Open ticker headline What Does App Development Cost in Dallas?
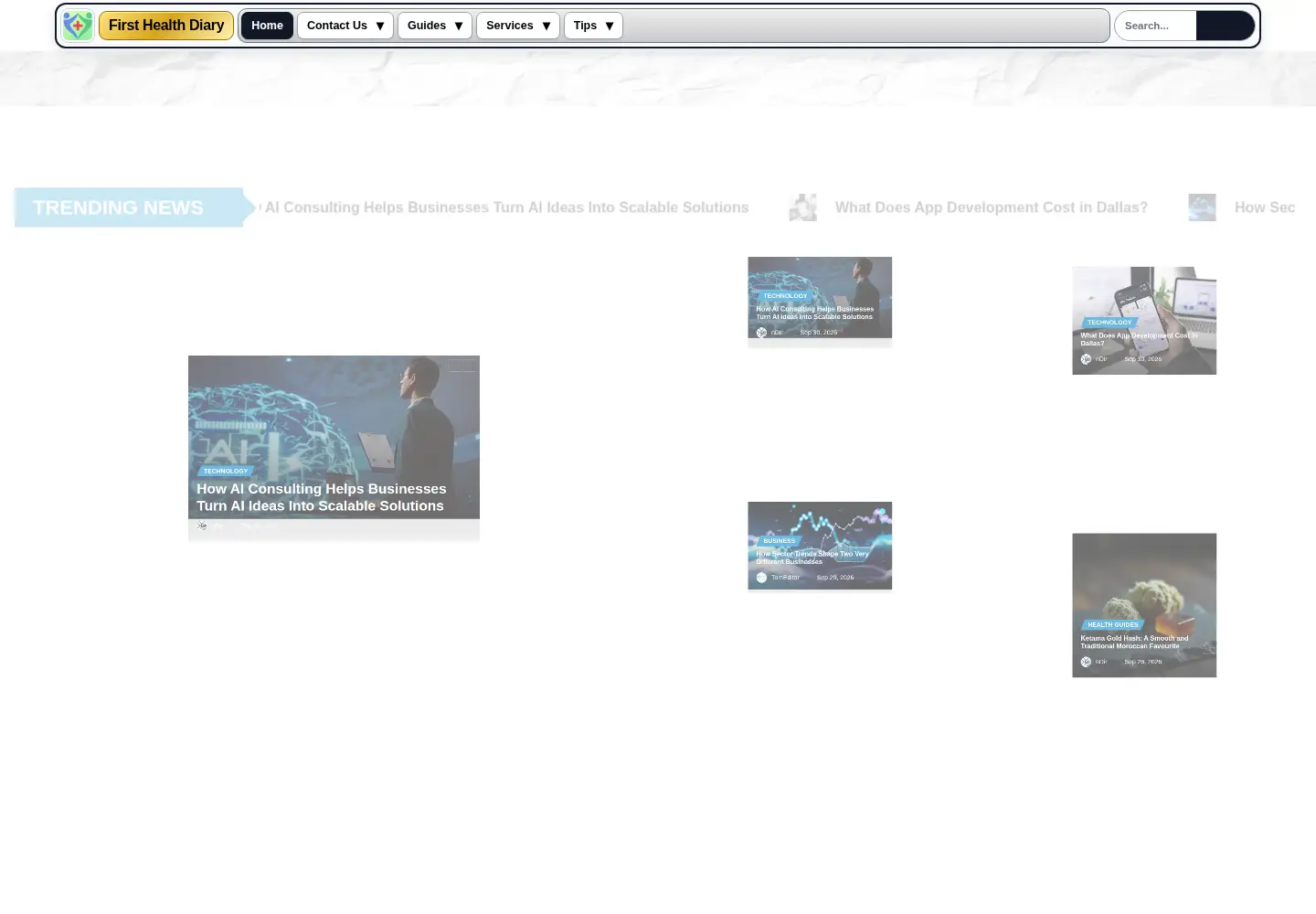Screen dimensions: 1316x914 [x=992, y=207]
